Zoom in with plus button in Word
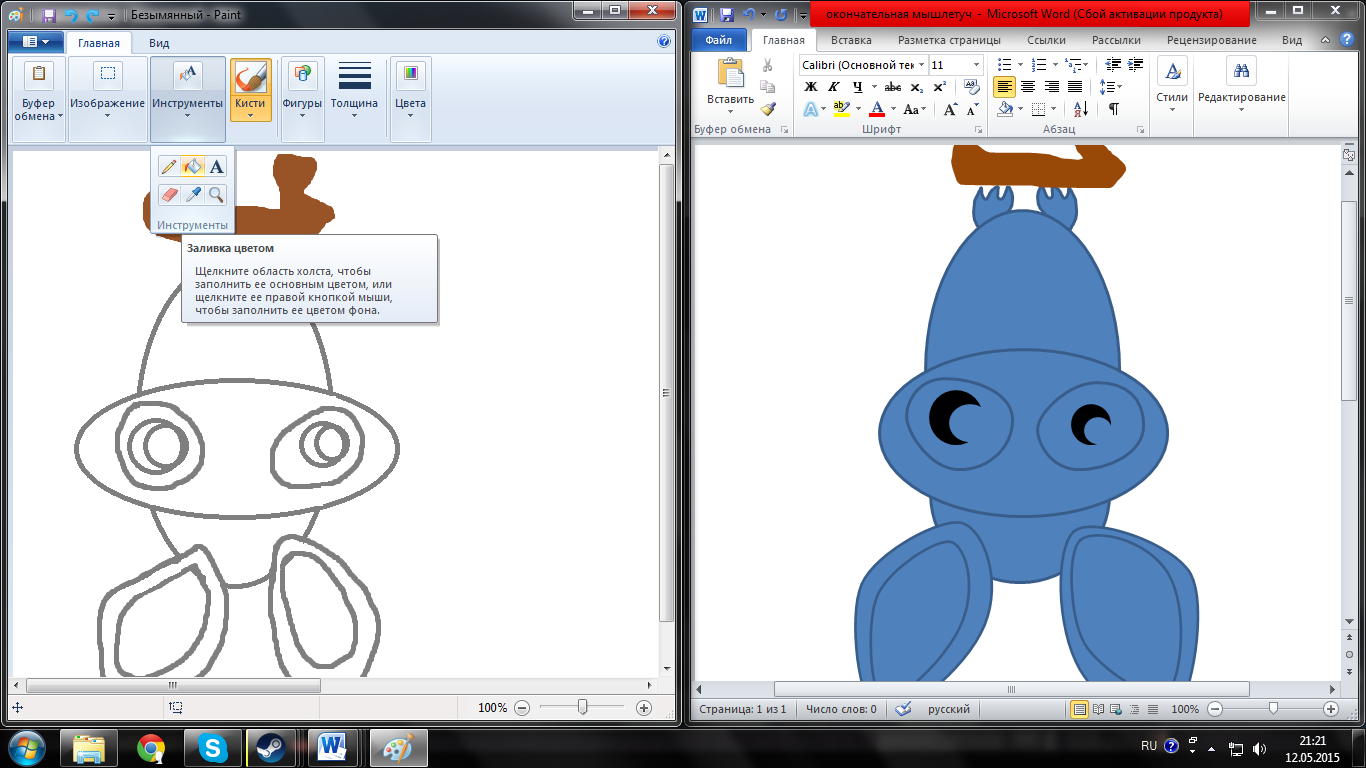 [1331, 709]
